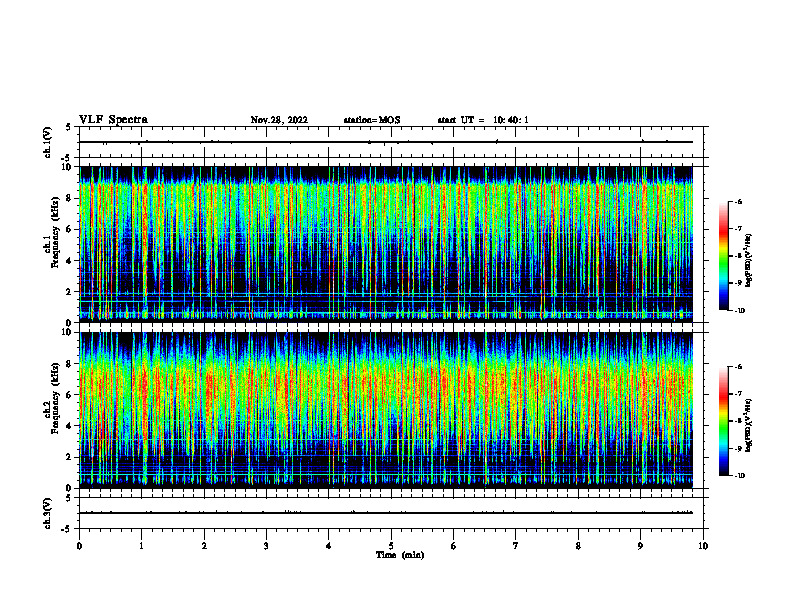This screenshot has height=612, width=792.
Task: Click the ch.1 colorbar "log(PSD)" label
Action: (x=749, y=261)
